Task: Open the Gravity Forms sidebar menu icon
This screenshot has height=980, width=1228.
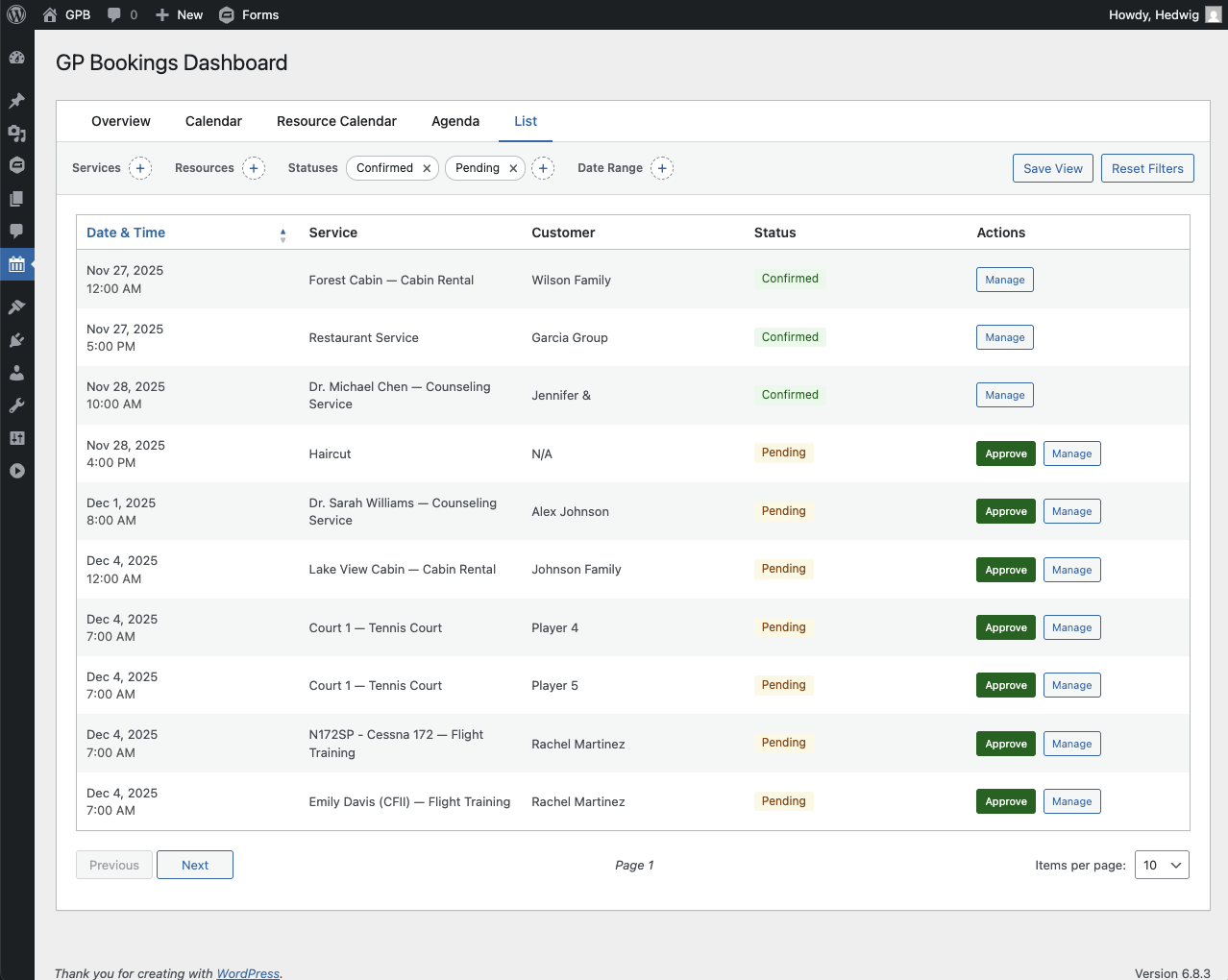Action: (x=16, y=165)
